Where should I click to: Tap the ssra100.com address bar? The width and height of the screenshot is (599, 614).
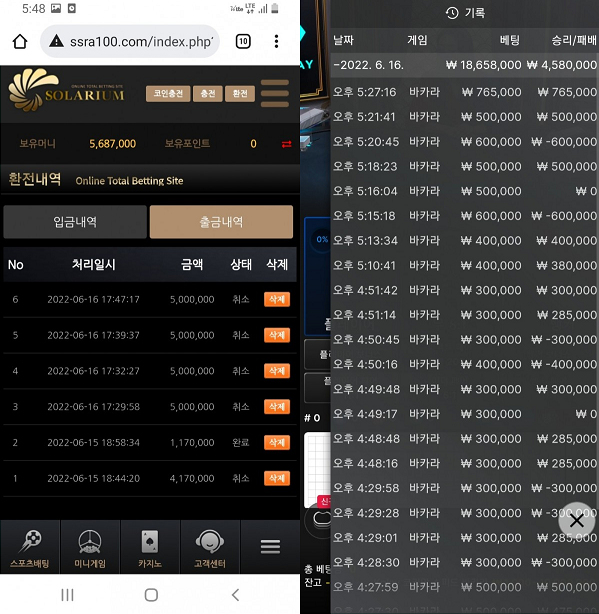point(130,41)
